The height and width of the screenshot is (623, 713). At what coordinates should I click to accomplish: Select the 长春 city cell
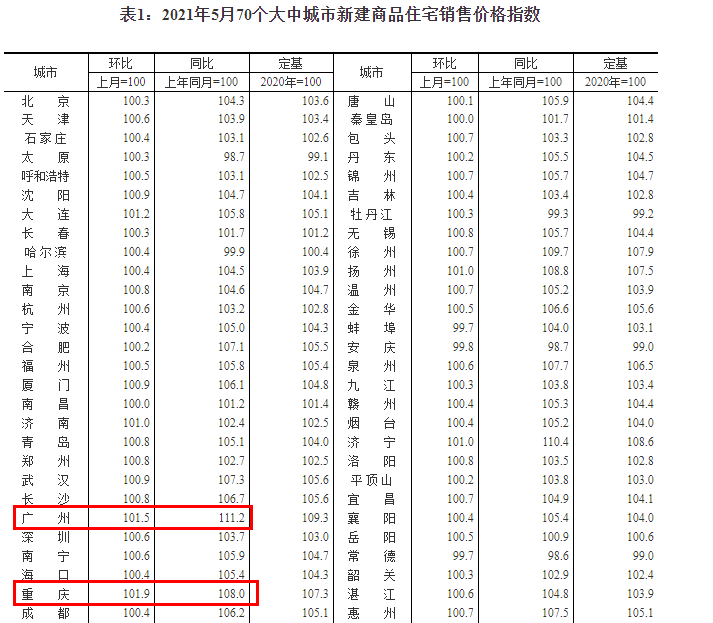tap(45, 233)
